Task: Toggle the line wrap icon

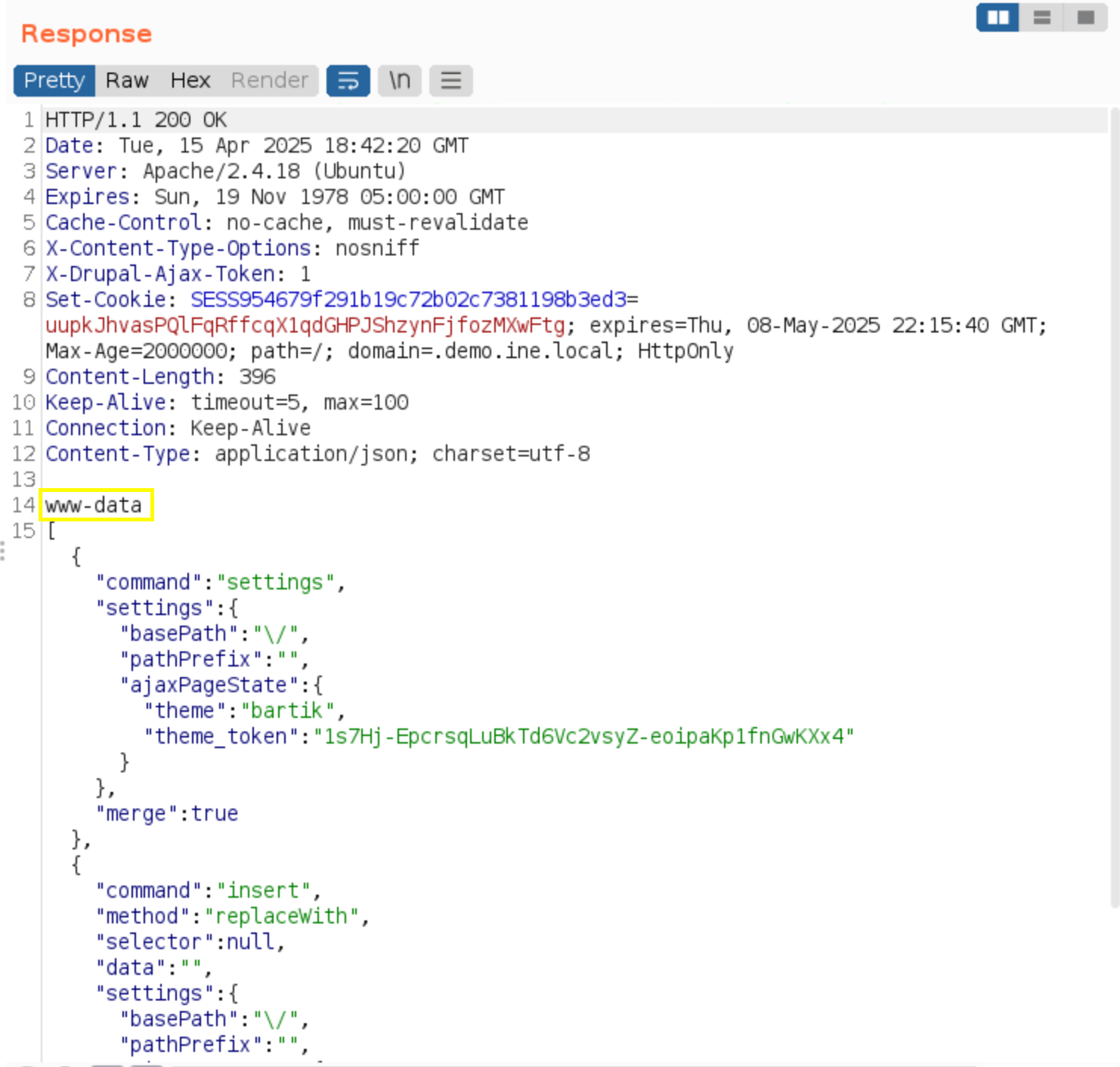Action: [348, 80]
